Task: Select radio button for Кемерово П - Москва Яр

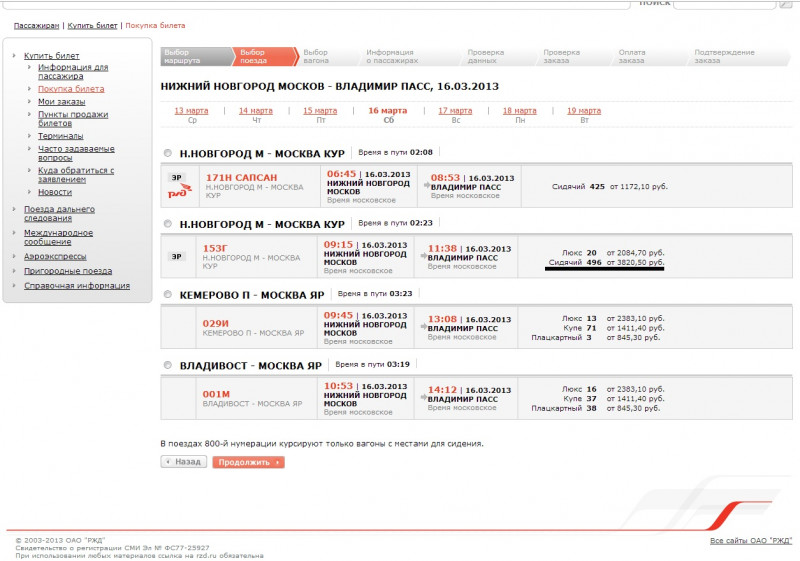Action: click(168, 295)
